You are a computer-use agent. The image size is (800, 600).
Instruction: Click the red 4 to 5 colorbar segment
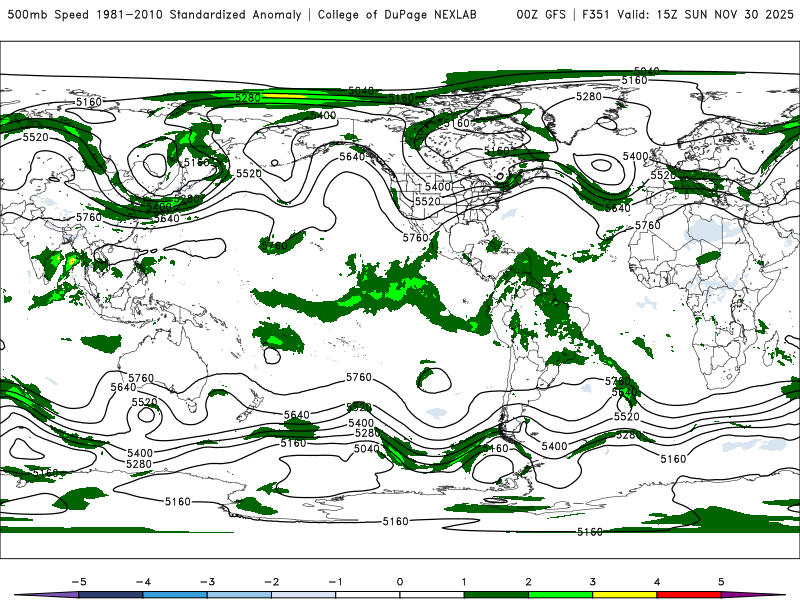click(x=689, y=595)
